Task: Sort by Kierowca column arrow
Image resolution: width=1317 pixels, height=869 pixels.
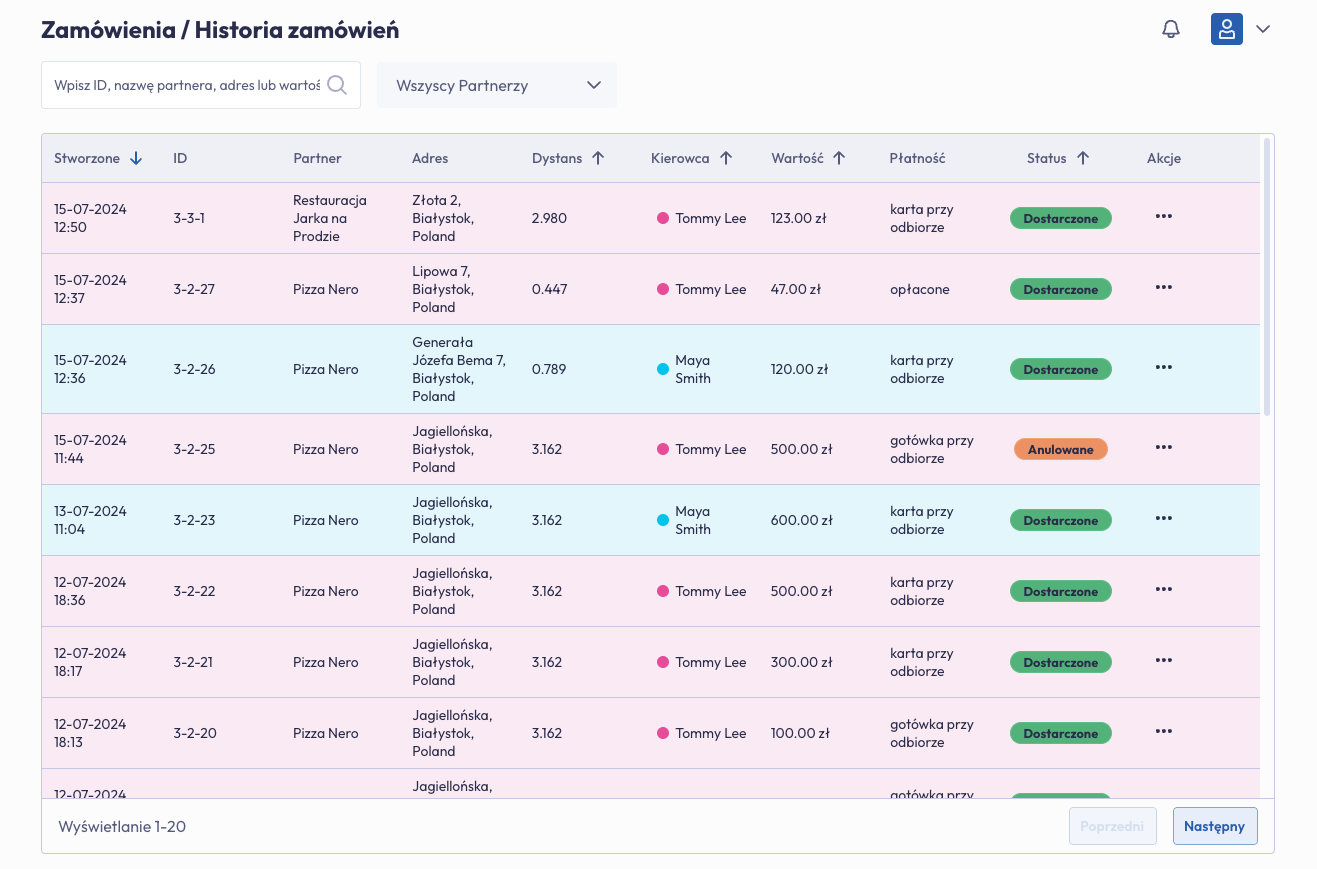Action: pos(726,158)
